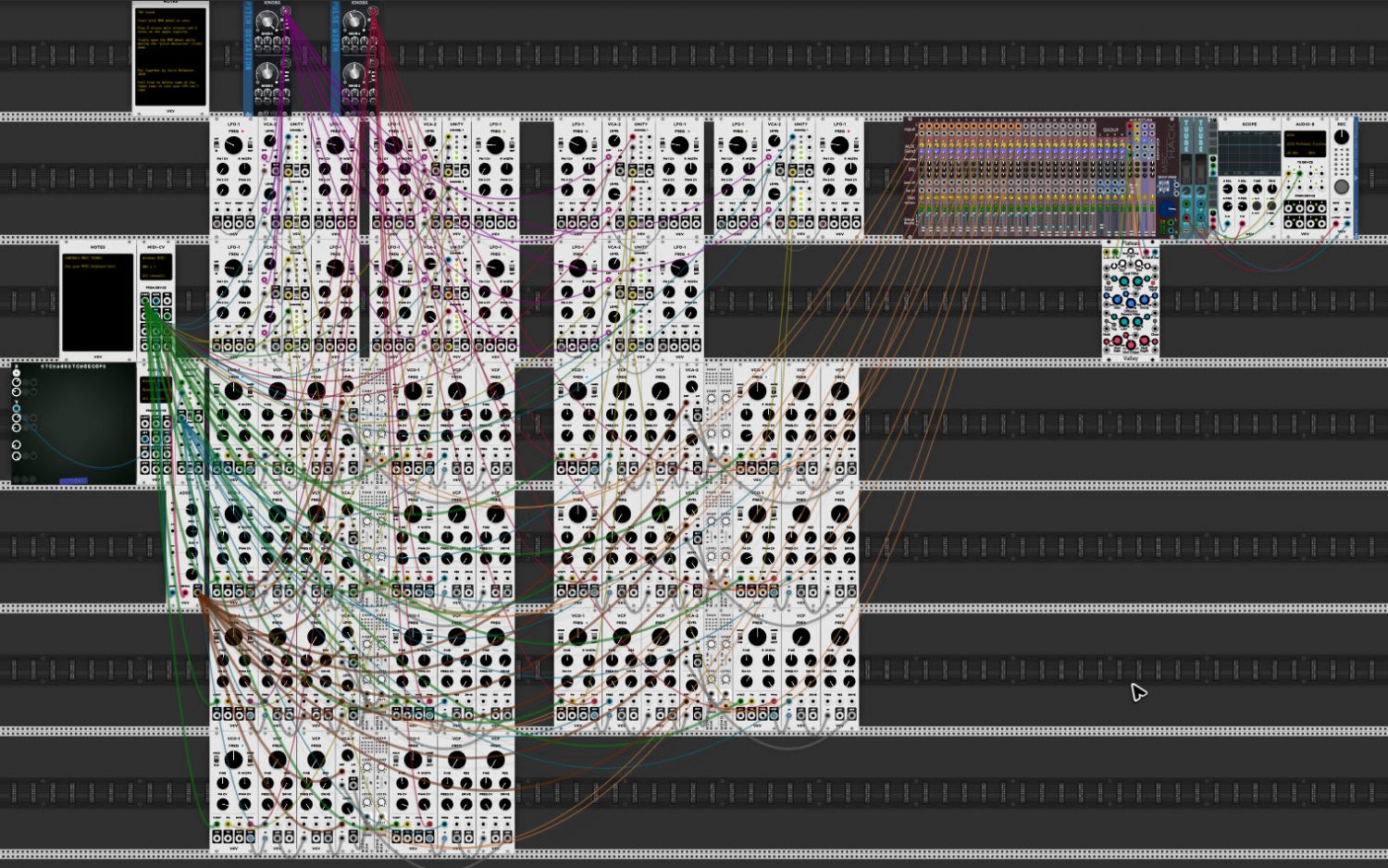Image resolution: width=1388 pixels, height=868 pixels.
Task: Click red output jack on Pulse Width KNOBS
Action: point(373,11)
